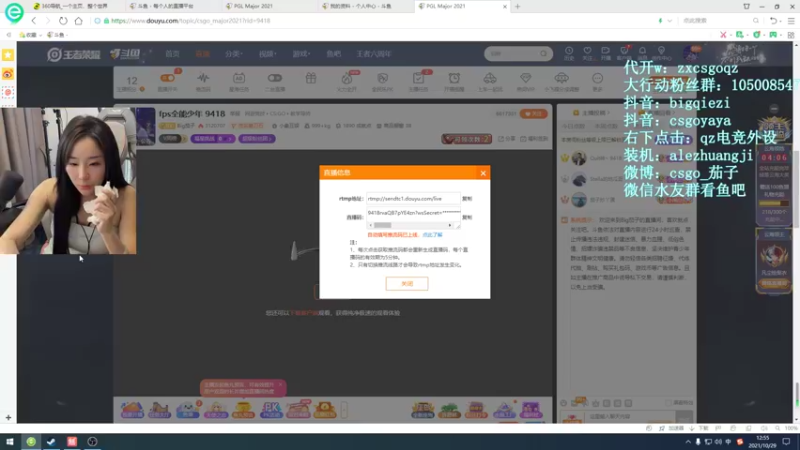Open the Windows Start menu
This screenshot has width=800, height=450.
[x=10, y=441]
